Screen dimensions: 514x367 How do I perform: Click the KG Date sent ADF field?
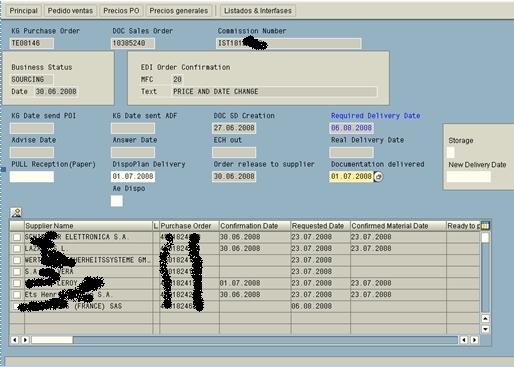point(133,128)
